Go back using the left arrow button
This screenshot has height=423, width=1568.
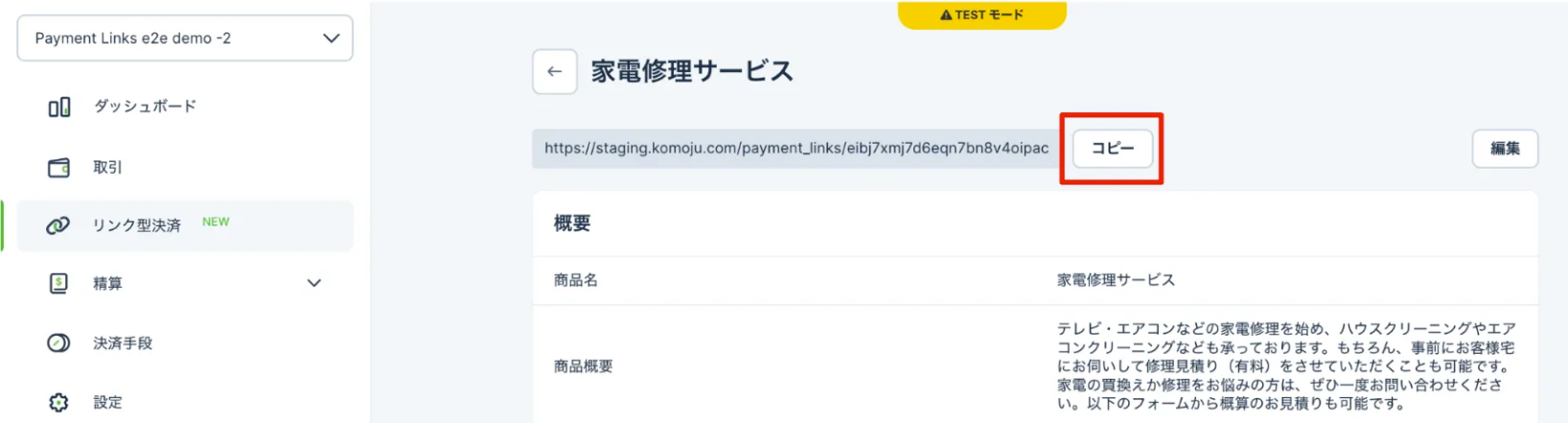(554, 72)
